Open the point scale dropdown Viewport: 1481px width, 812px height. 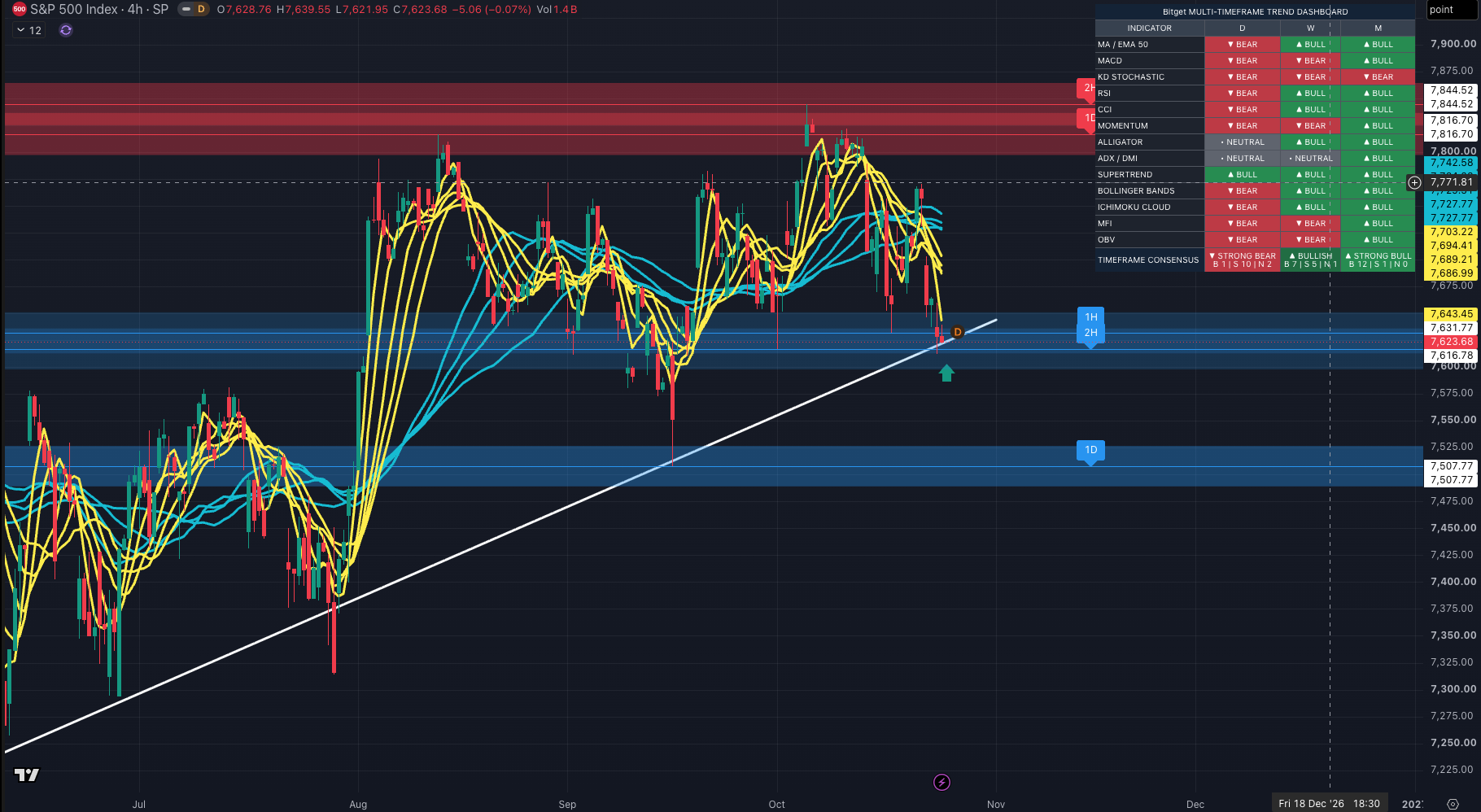(x=1452, y=10)
